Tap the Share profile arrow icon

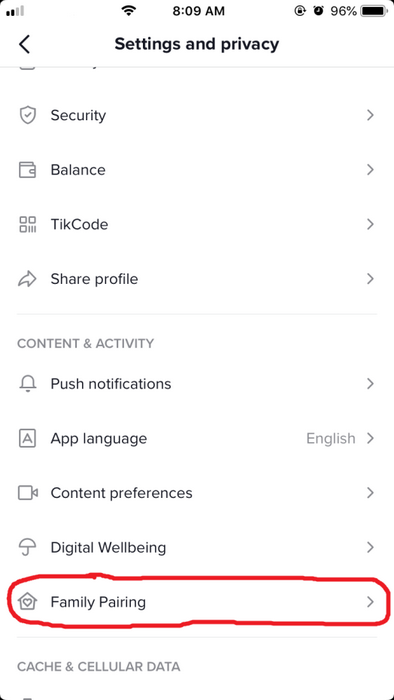tap(27, 279)
